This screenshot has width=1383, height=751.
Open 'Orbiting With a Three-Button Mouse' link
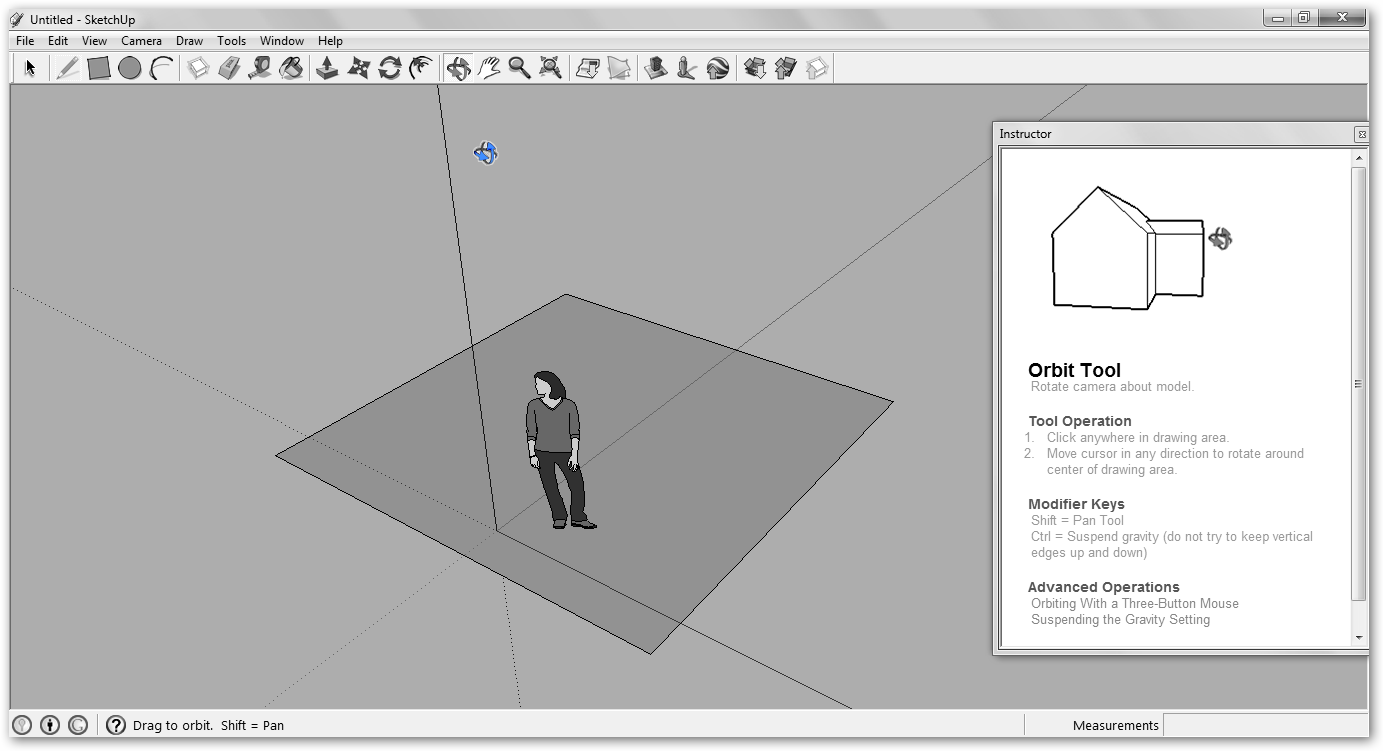1134,604
